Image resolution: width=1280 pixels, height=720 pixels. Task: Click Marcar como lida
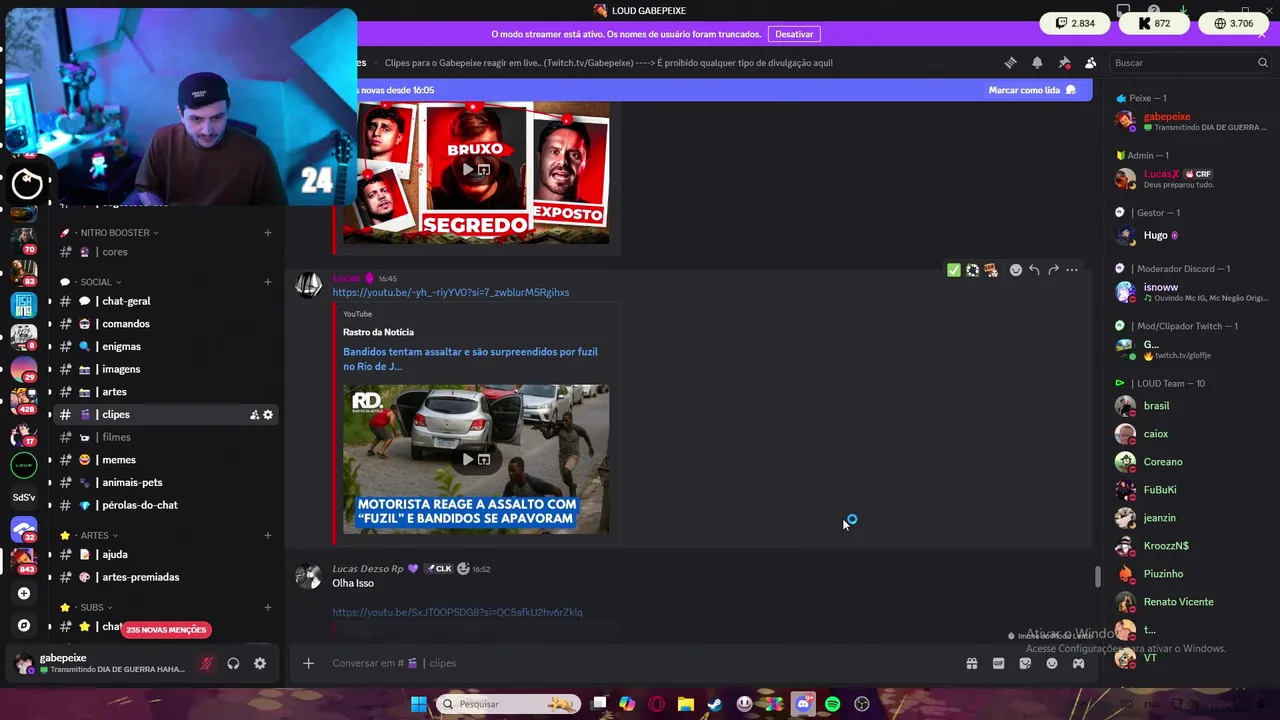pyautogui.click(x=1032, y=90)
